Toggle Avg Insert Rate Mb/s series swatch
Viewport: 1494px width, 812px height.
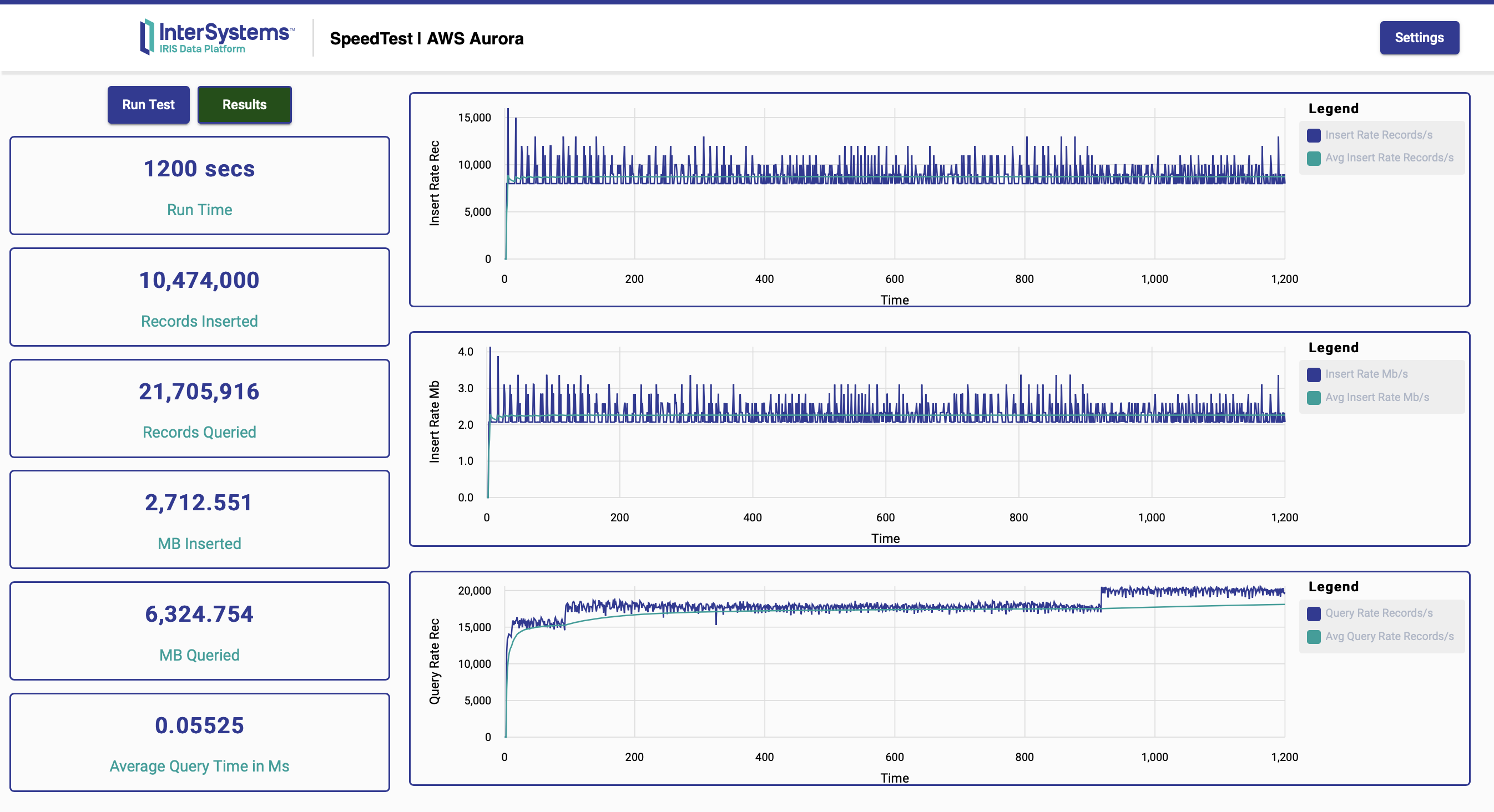[x=1314, y=398]
